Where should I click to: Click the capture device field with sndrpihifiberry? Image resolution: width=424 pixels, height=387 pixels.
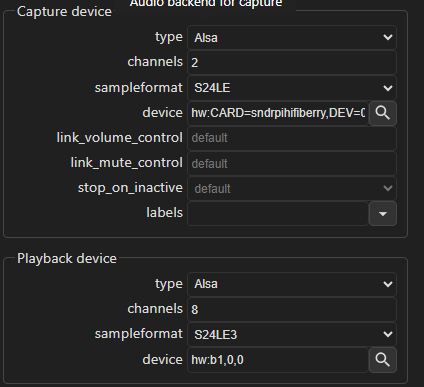coord(278,113)
